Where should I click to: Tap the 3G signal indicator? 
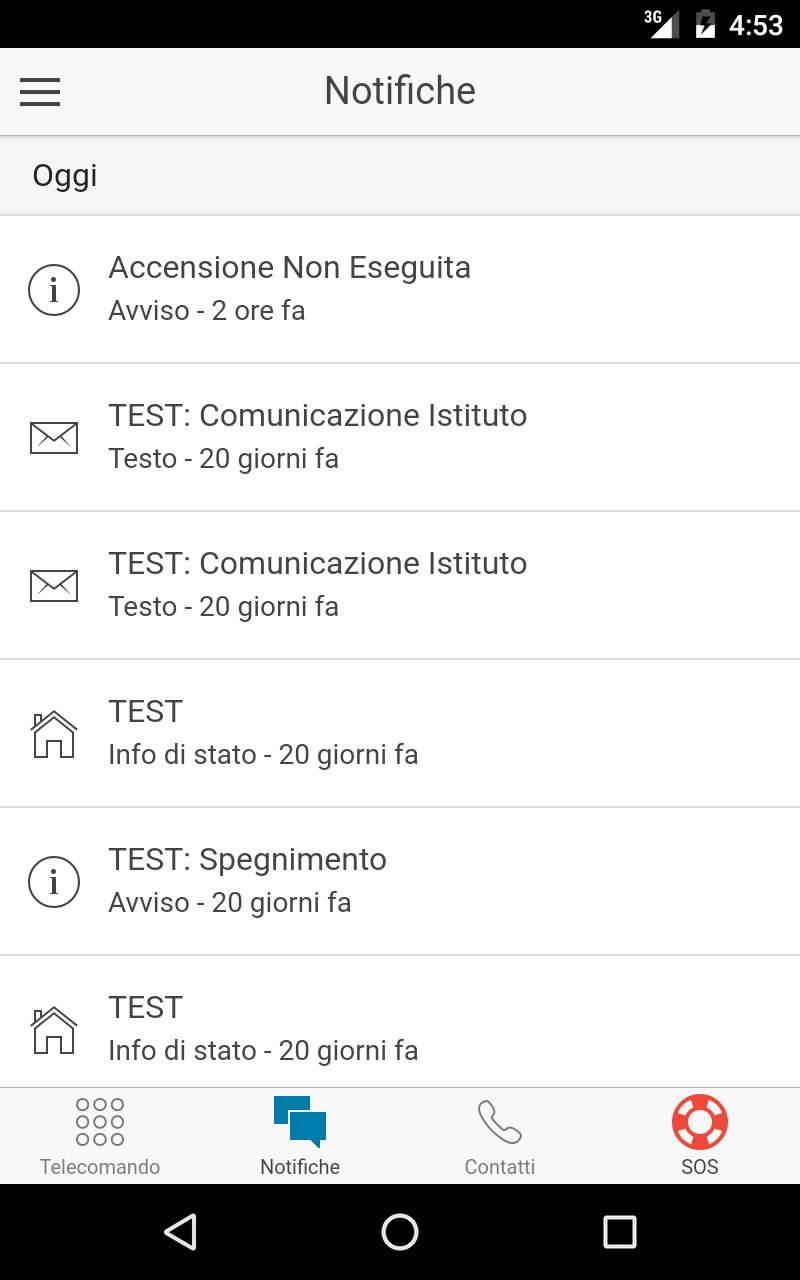662,24
